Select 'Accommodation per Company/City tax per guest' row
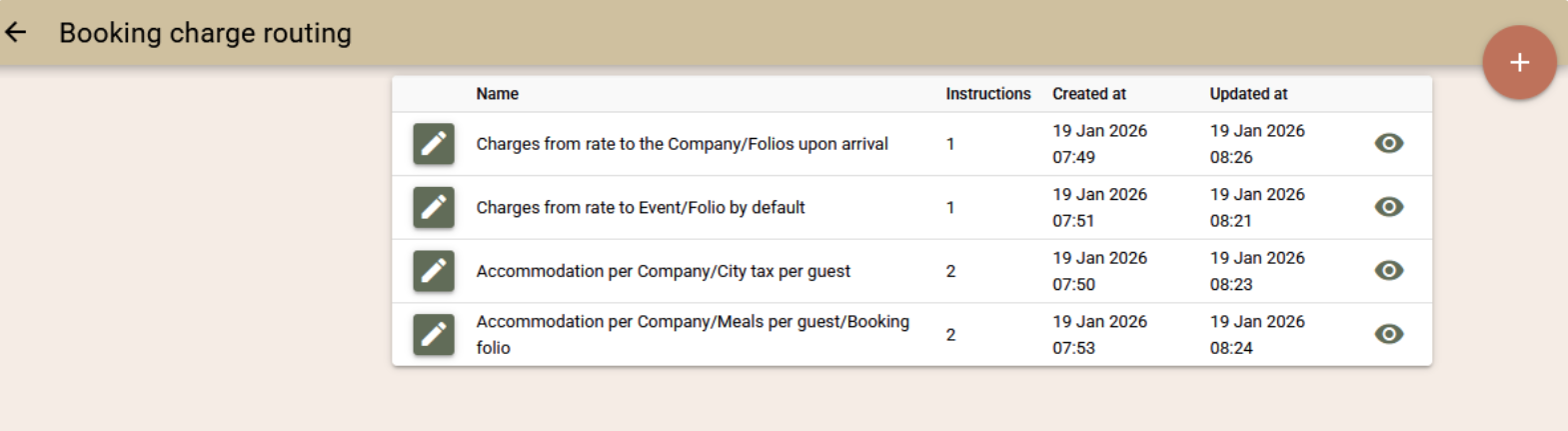This screenshot has width=1568, height=431. pos(663,271)
